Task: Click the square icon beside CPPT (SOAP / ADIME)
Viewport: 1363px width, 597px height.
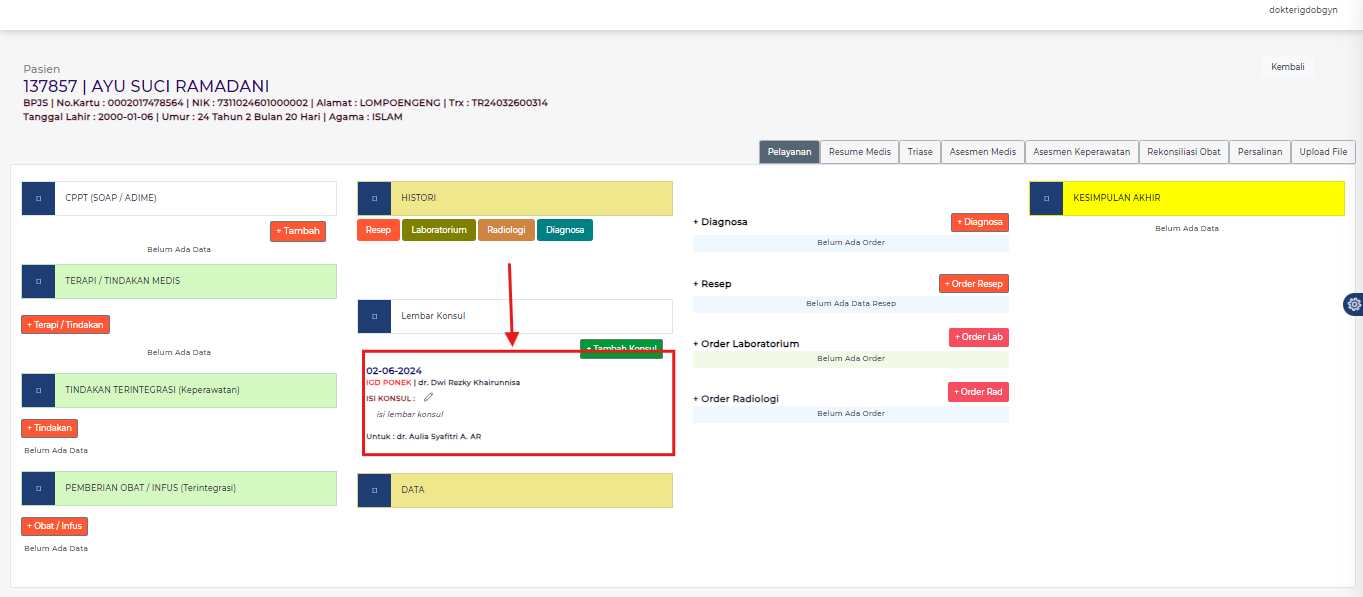Action: (38, 198)
